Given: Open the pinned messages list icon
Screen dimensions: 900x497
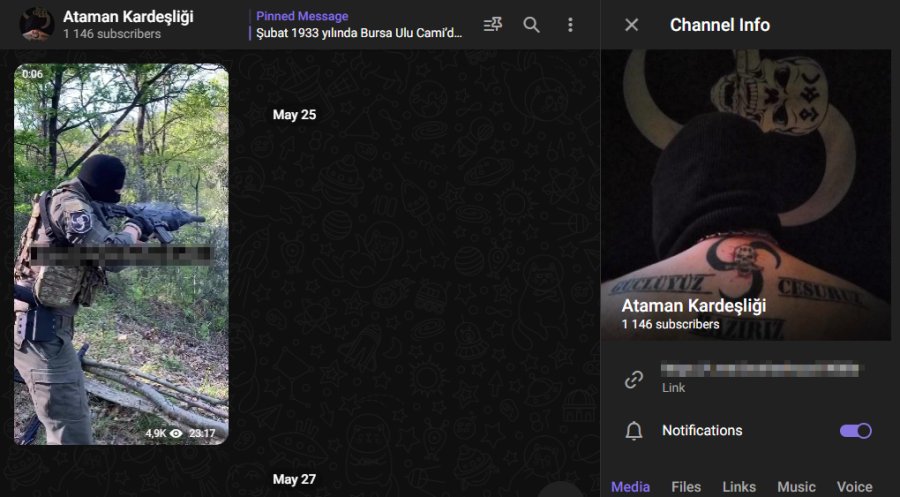Looking at the screenshot, I should click(x=492, y=25).
